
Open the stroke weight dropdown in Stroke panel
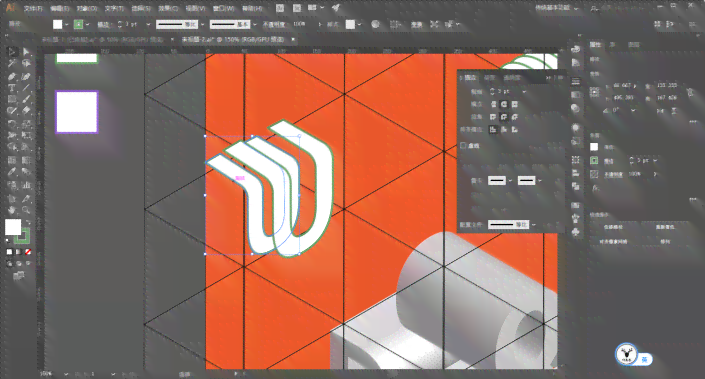click(524, 92)
